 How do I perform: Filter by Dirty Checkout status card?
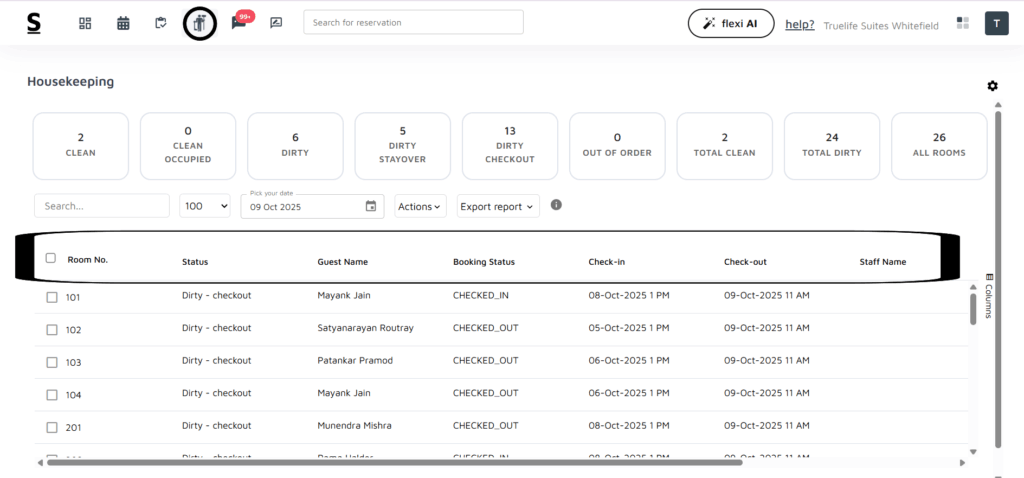point(510,146)
